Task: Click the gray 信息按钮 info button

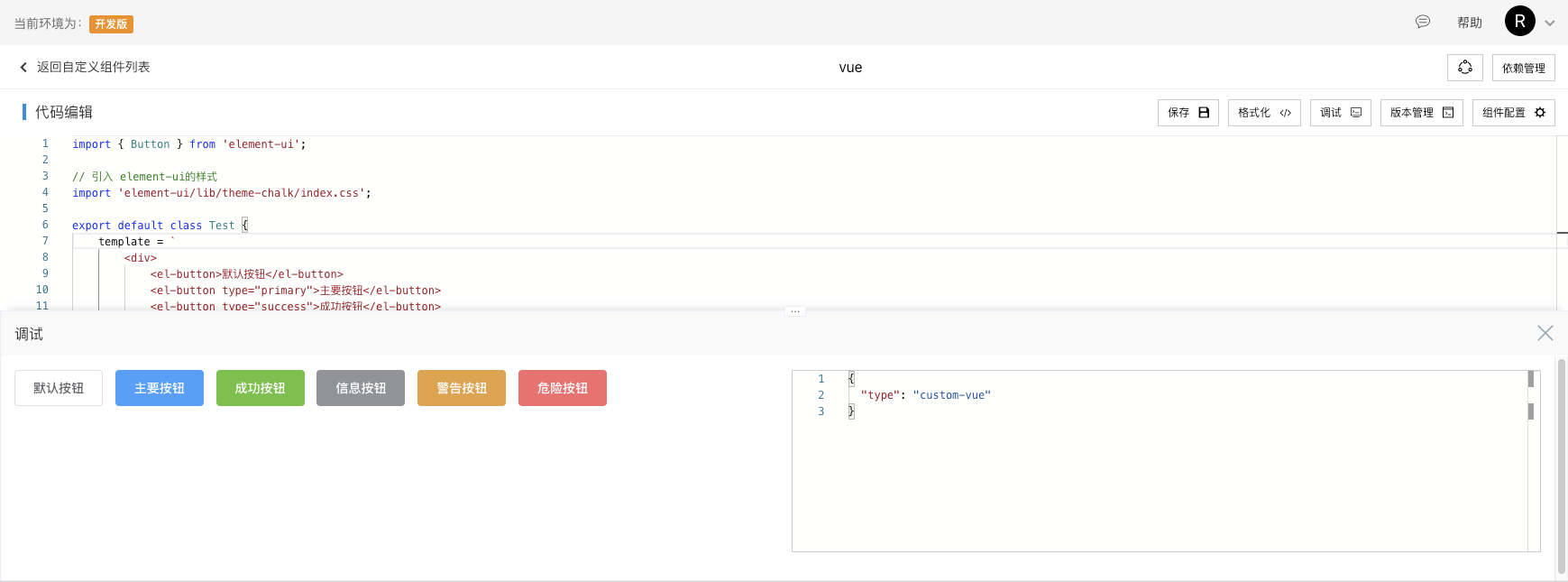Action: pyautogui.click(x=361, y=388)
